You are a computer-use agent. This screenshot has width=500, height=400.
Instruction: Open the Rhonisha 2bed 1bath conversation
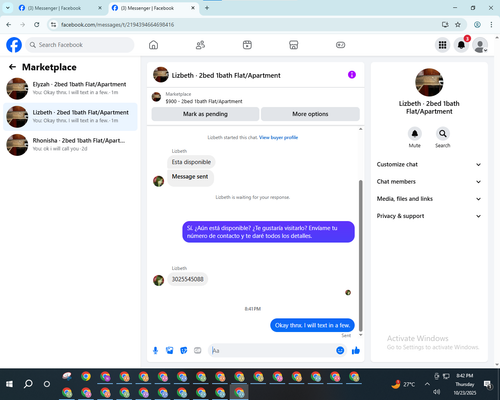pyautogui.click(x=70, y=145)
